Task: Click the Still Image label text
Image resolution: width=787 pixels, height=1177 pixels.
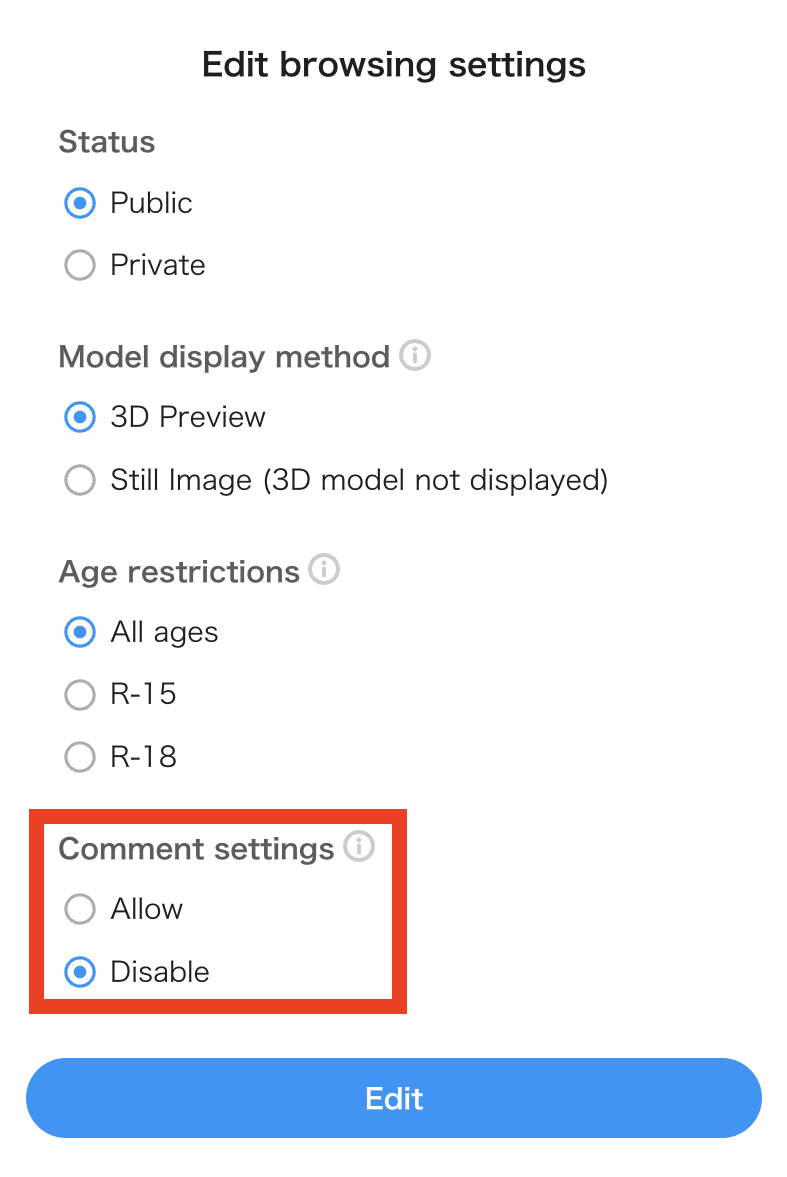Action: click(x=358, y=480)
